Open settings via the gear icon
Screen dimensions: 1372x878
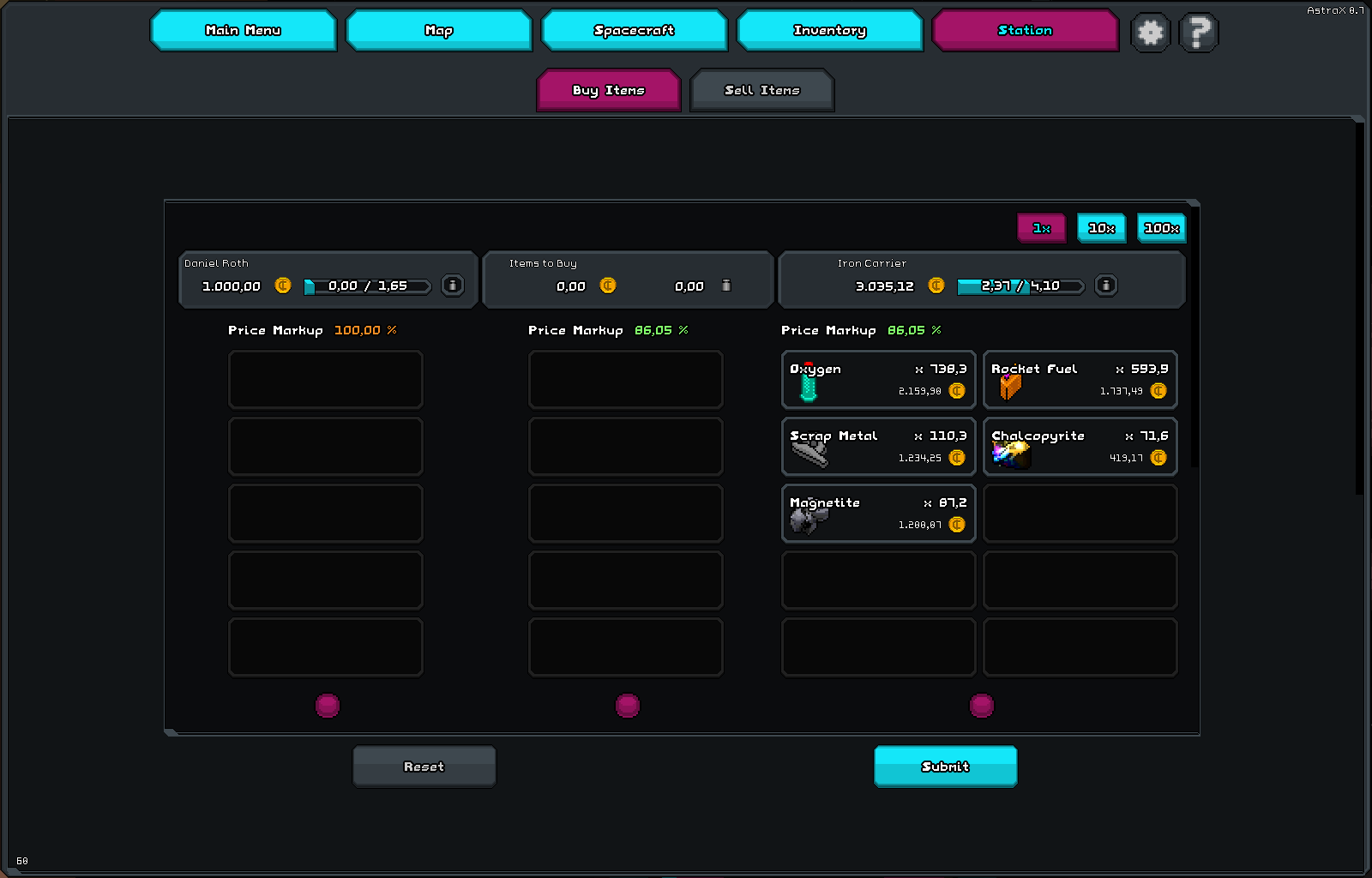coord(1150,33)
